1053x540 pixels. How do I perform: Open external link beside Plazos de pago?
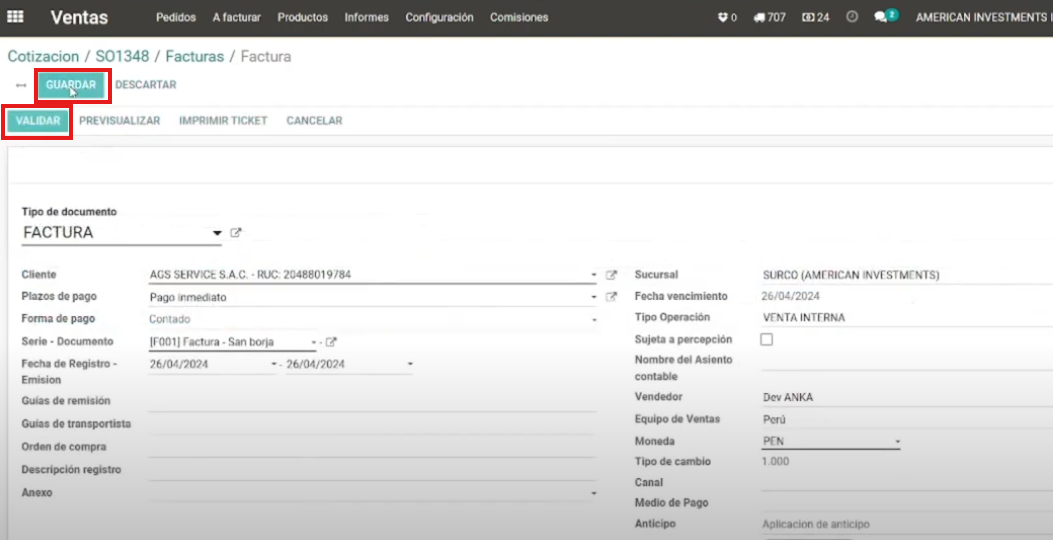point(612,297)
